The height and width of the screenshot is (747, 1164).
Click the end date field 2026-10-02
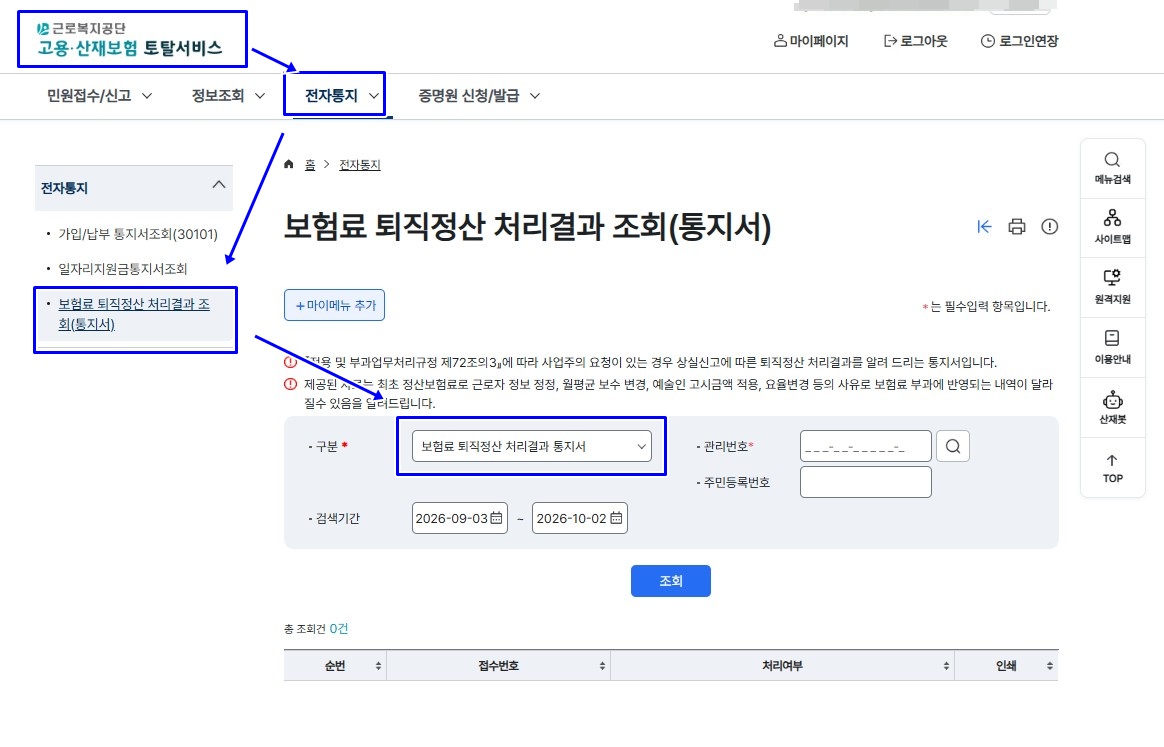(x=580, y=518)
